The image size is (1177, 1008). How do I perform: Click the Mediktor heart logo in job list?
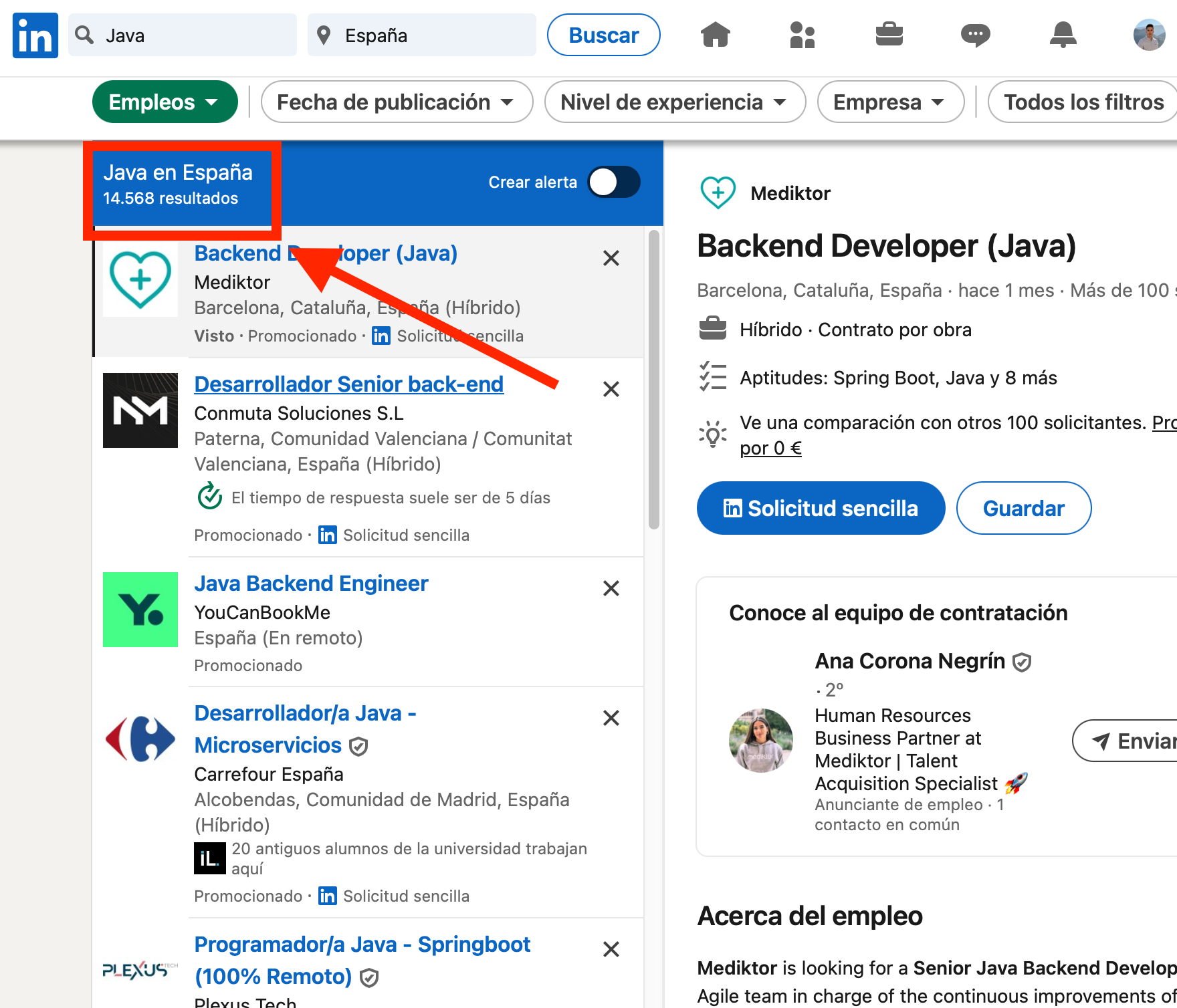[x=140, y=279]
